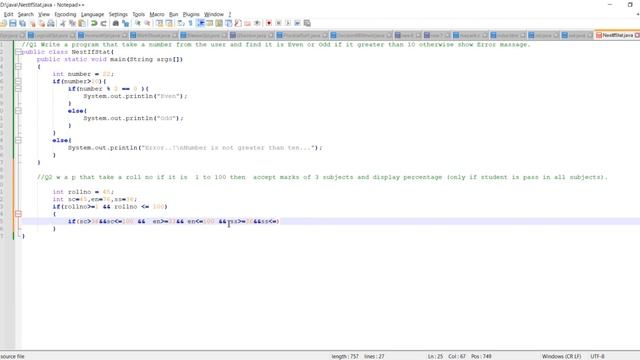
Task: Toggle word wrap in toolbar
Action: pyautogui.click(x=181, y=23)
